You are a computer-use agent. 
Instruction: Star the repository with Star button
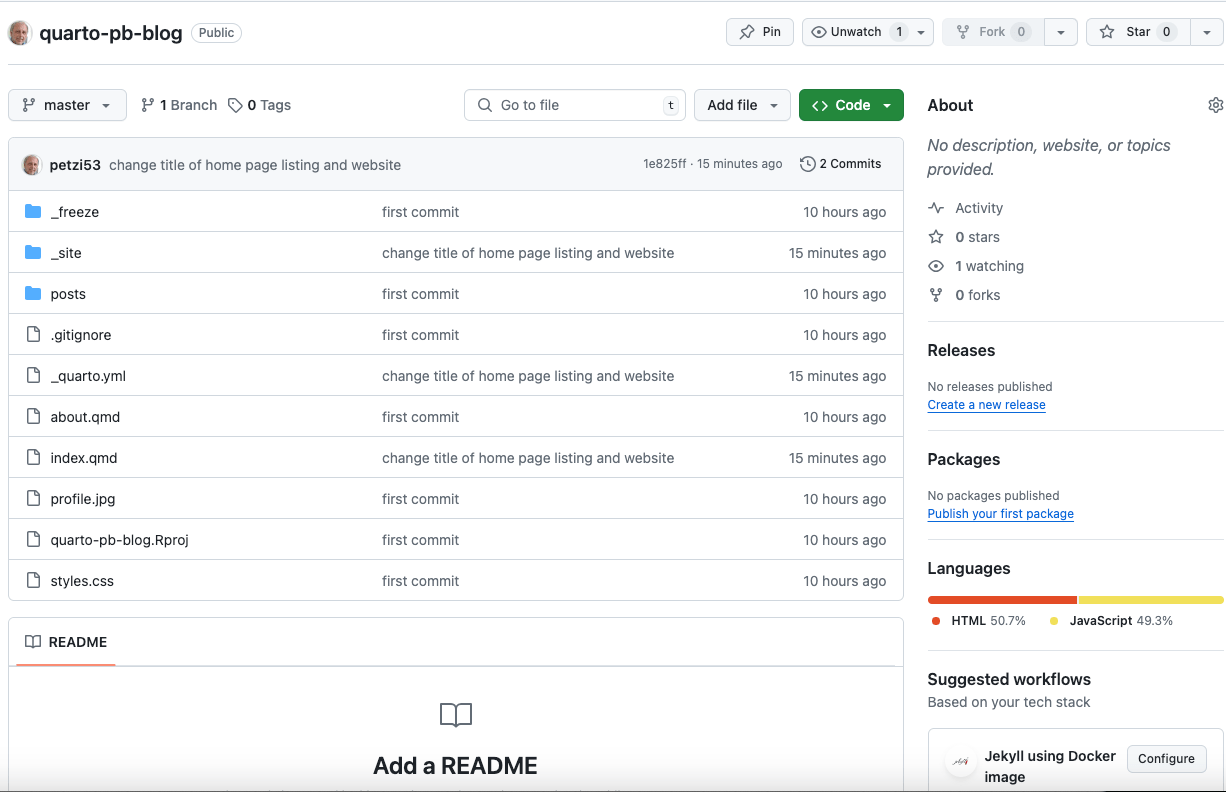1138,32
